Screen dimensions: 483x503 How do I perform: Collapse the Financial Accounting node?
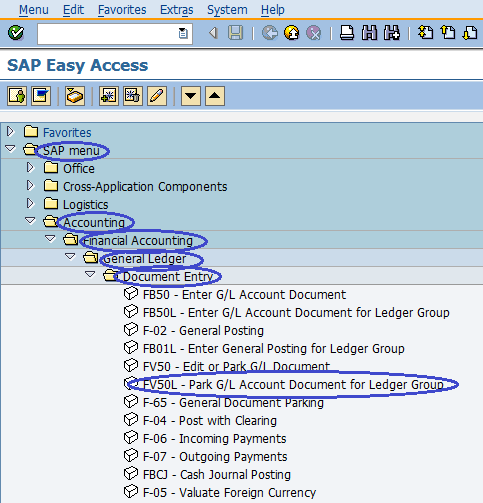click(50, 238)
